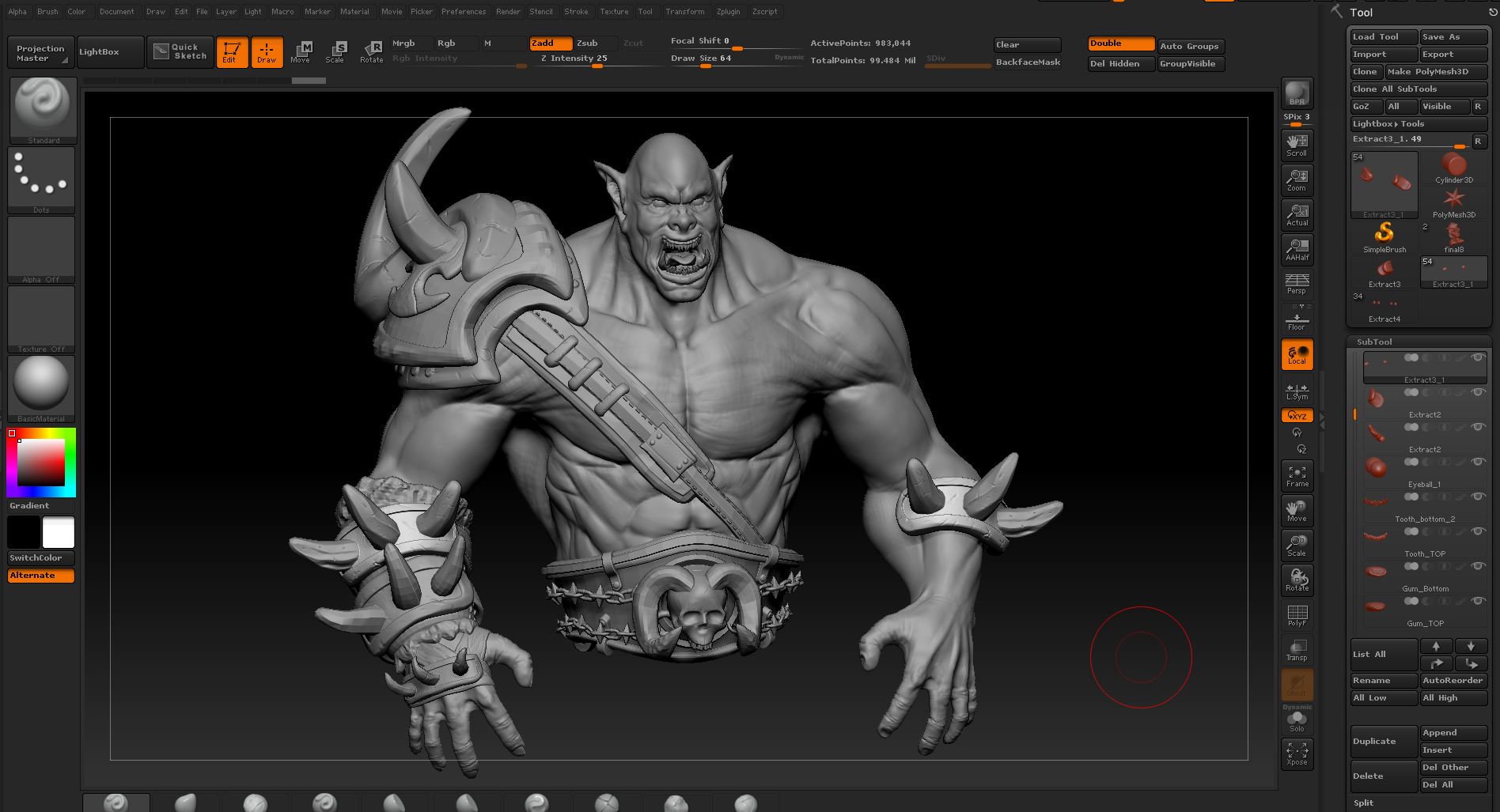Activate the Transp transparency icon
The width and height of the screenshot is (1500, 812).
(1297, 650)
